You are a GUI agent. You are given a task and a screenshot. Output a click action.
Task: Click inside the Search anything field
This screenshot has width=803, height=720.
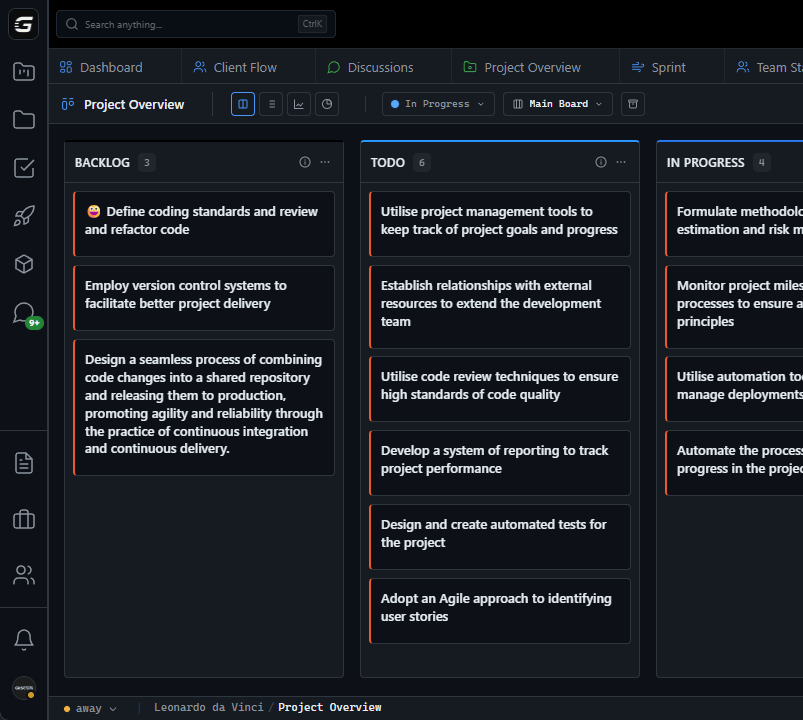180,23
